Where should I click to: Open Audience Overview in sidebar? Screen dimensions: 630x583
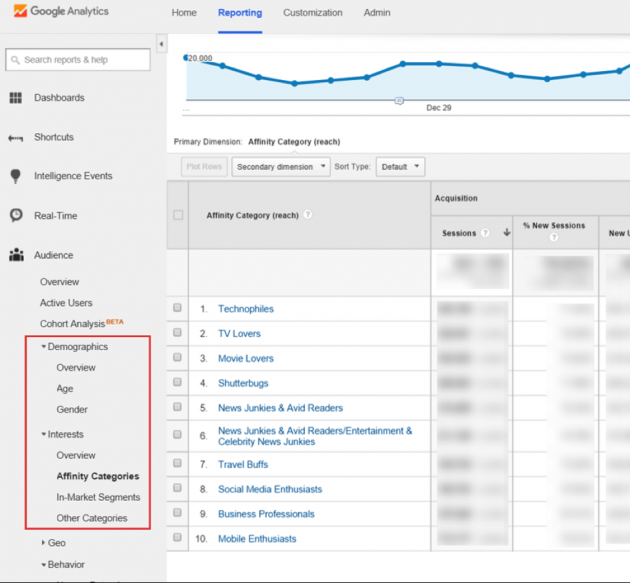[x=59, y=282]
